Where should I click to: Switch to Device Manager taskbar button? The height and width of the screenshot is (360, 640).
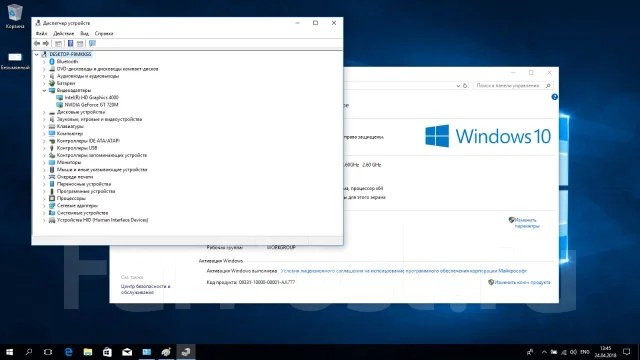(x=186, y=352)
